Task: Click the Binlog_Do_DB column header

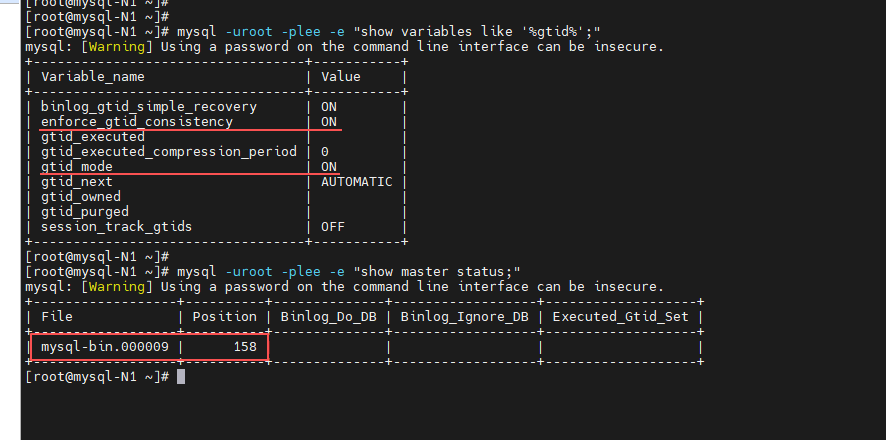Action: pos(329,317)
